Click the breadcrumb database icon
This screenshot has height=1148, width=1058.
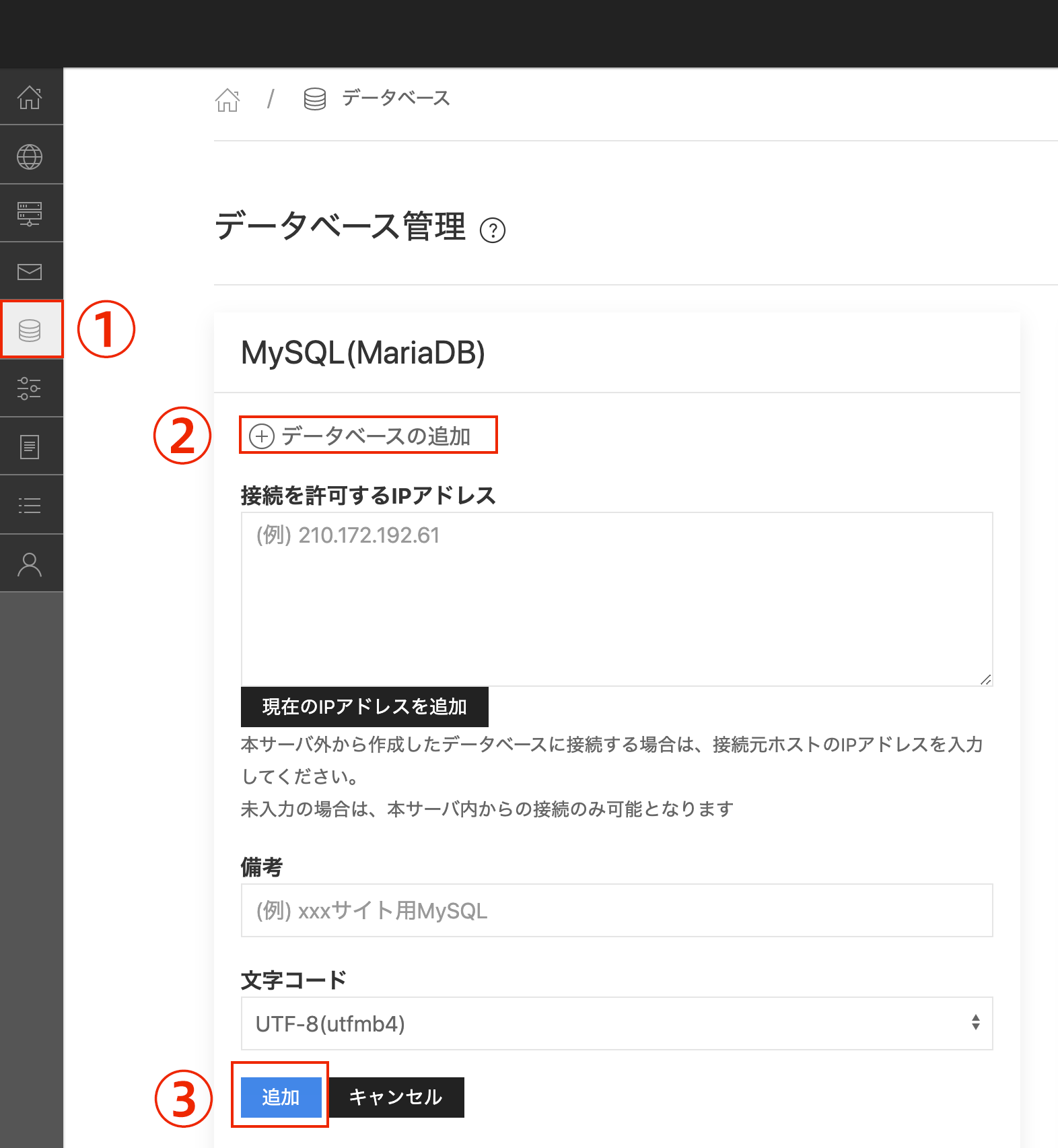pyautogui.click(x=315, y=99)
